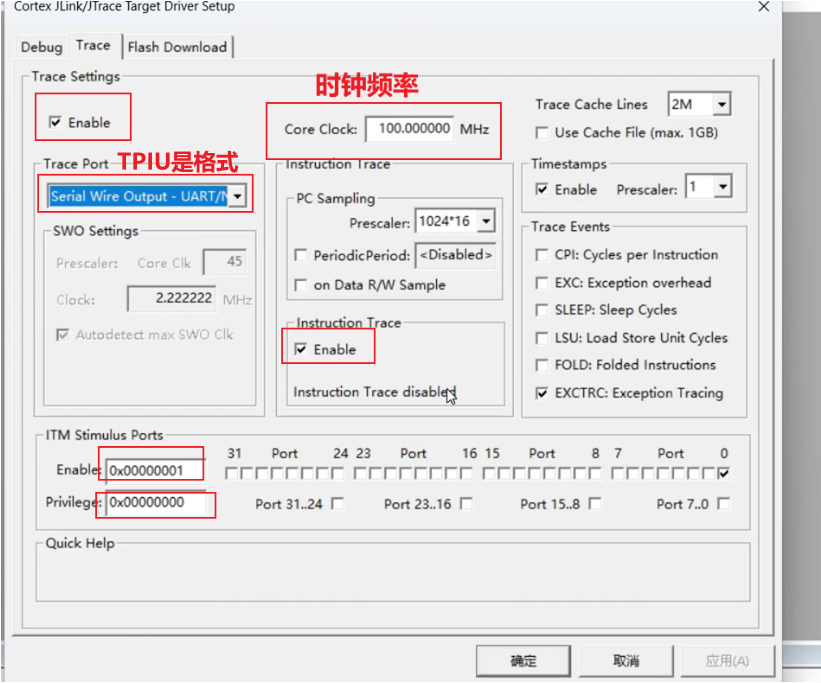Click the SWO Prescaler 45 field
821x683 pixels.
(x=225, y=262)
